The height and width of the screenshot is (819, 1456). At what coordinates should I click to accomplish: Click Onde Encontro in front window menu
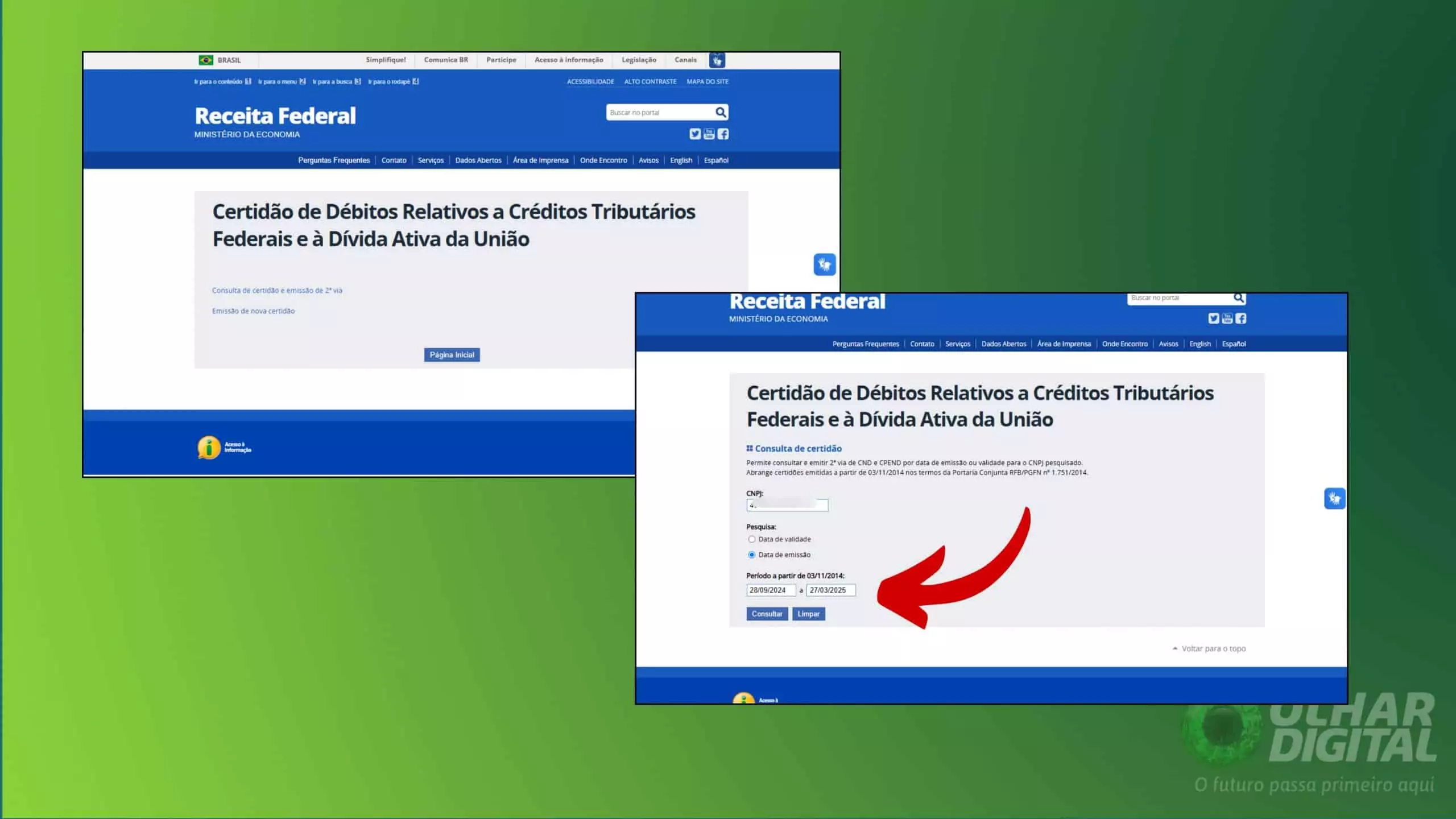[1124, 344]
